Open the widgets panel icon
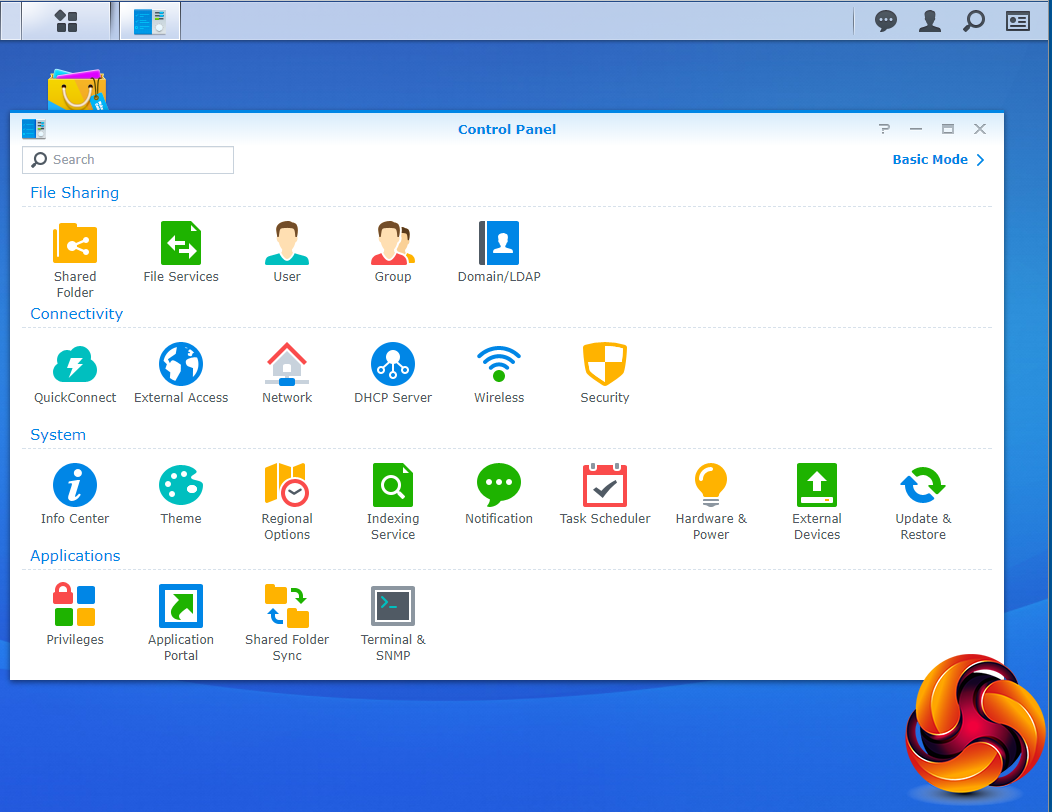The image size is (1052, 812). (x=1018, y=21)
